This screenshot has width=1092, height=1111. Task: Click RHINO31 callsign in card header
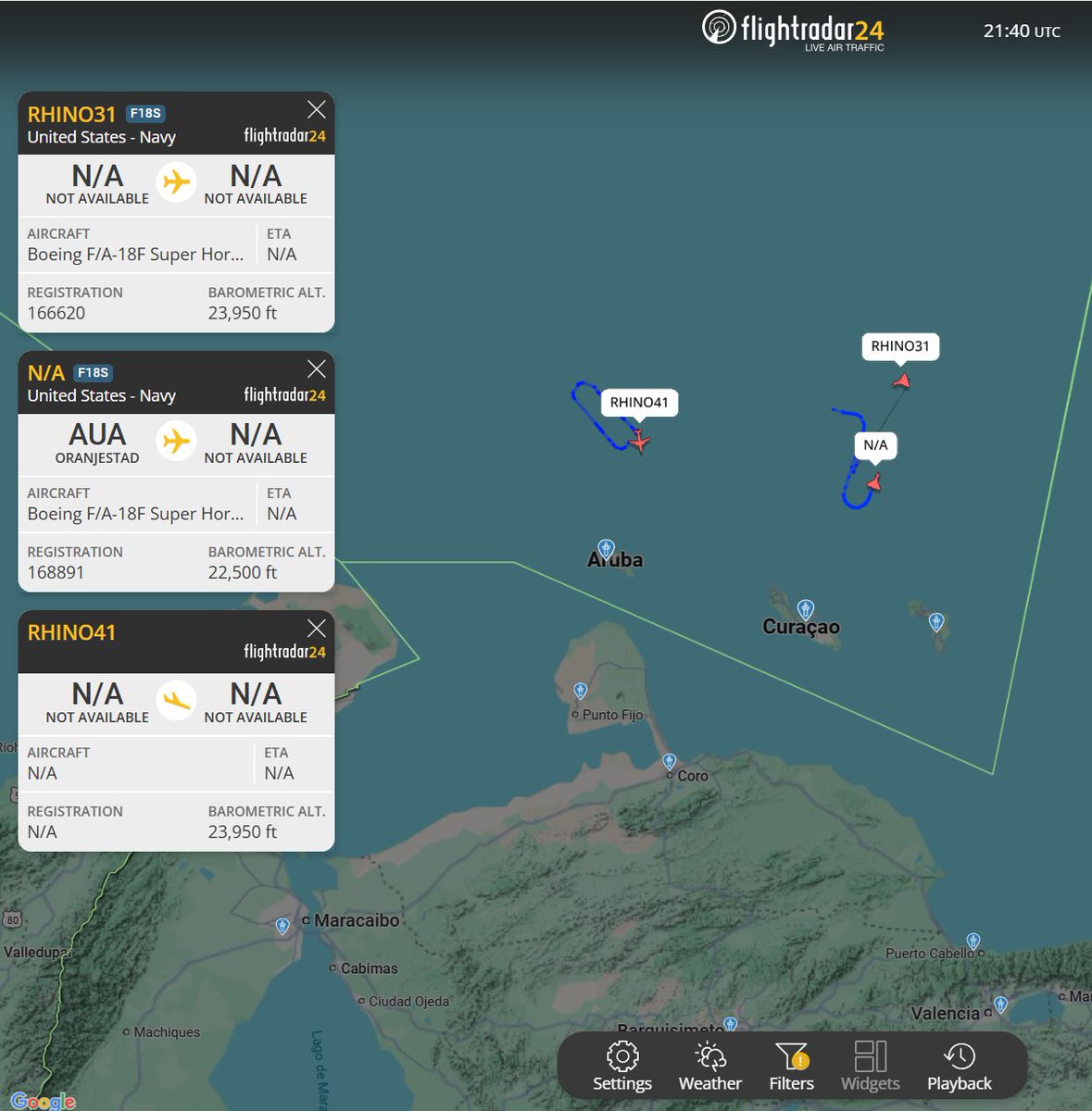tap(71, 114)
